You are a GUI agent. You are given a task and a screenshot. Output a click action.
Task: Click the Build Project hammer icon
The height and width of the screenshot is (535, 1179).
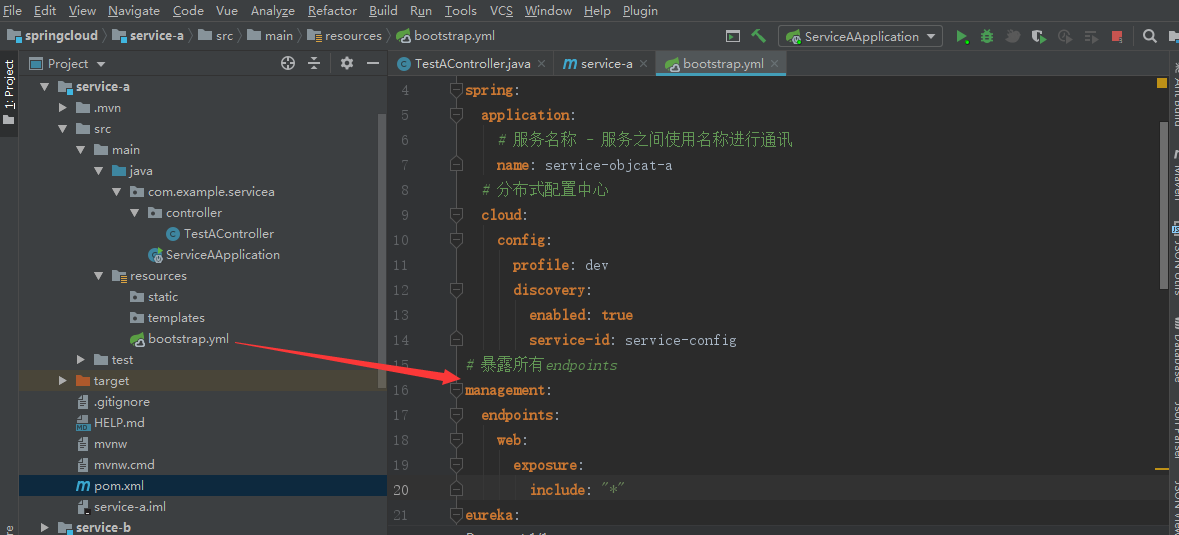point(758,36)
